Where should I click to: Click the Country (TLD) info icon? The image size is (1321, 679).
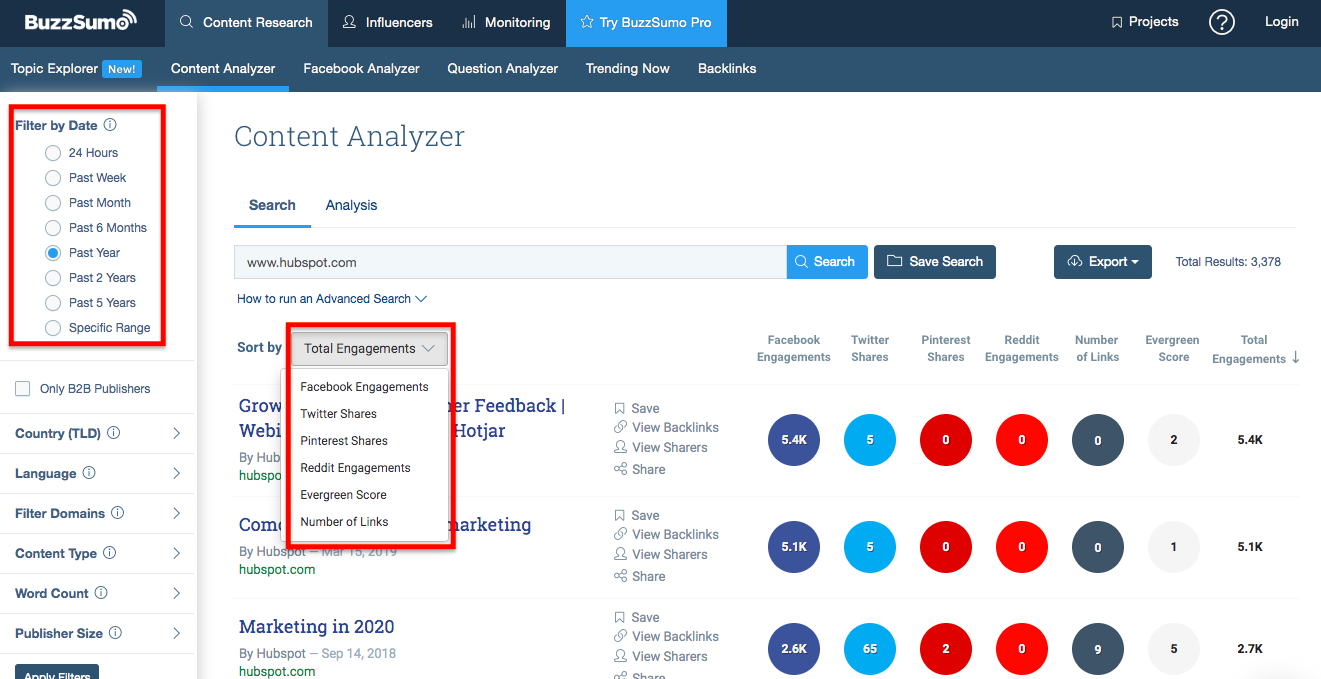[x=113, y=433]
